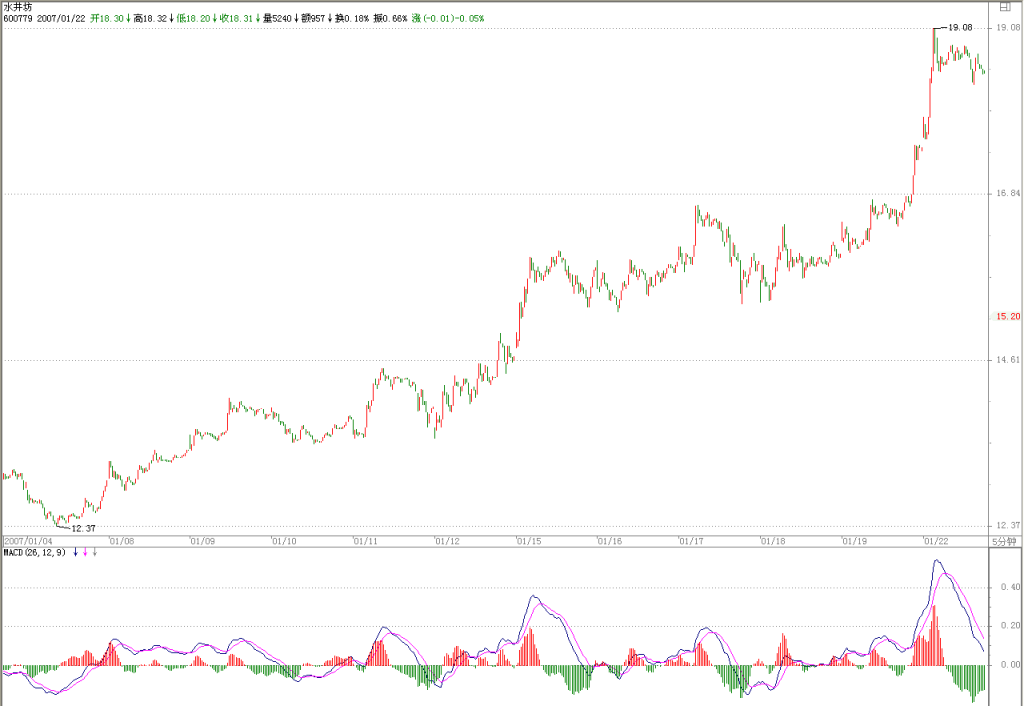Image resolution: width=1024 pixels, height=706 pixels.
Task: Click the magenta arrow beside MACD label
Action: click(x=85, y=553)
